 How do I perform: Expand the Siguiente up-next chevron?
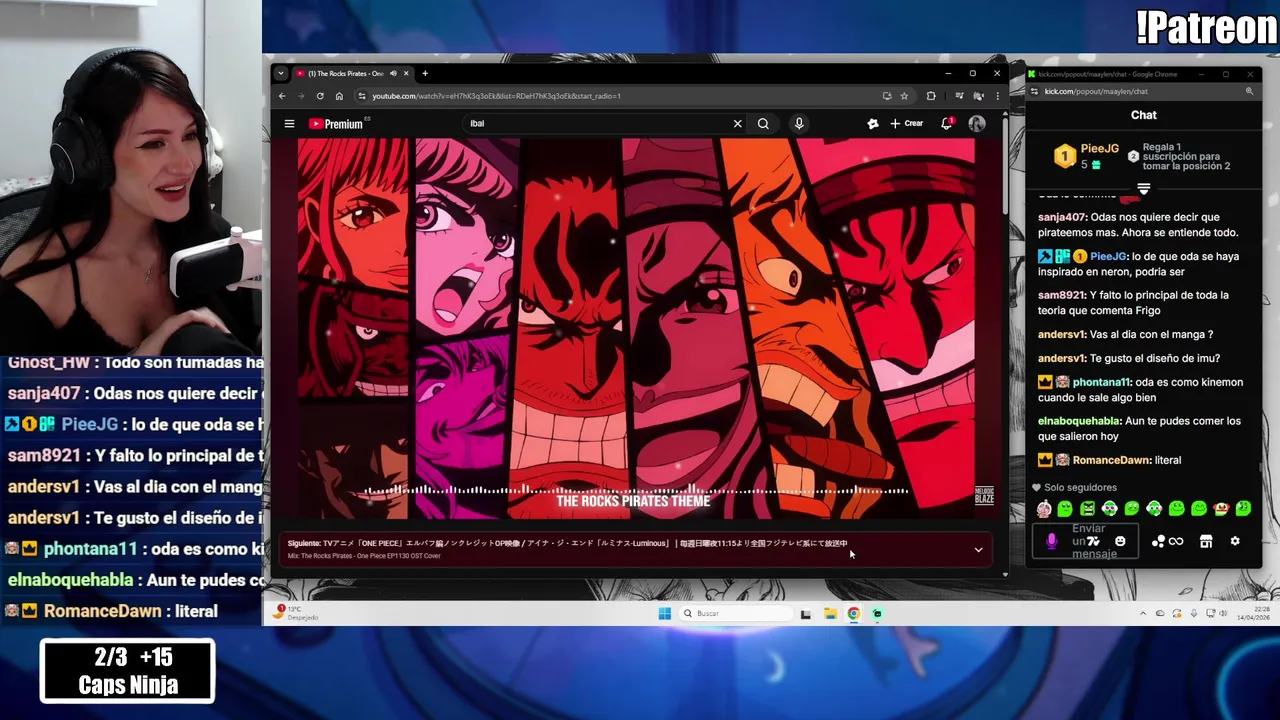tap(978, 550)
